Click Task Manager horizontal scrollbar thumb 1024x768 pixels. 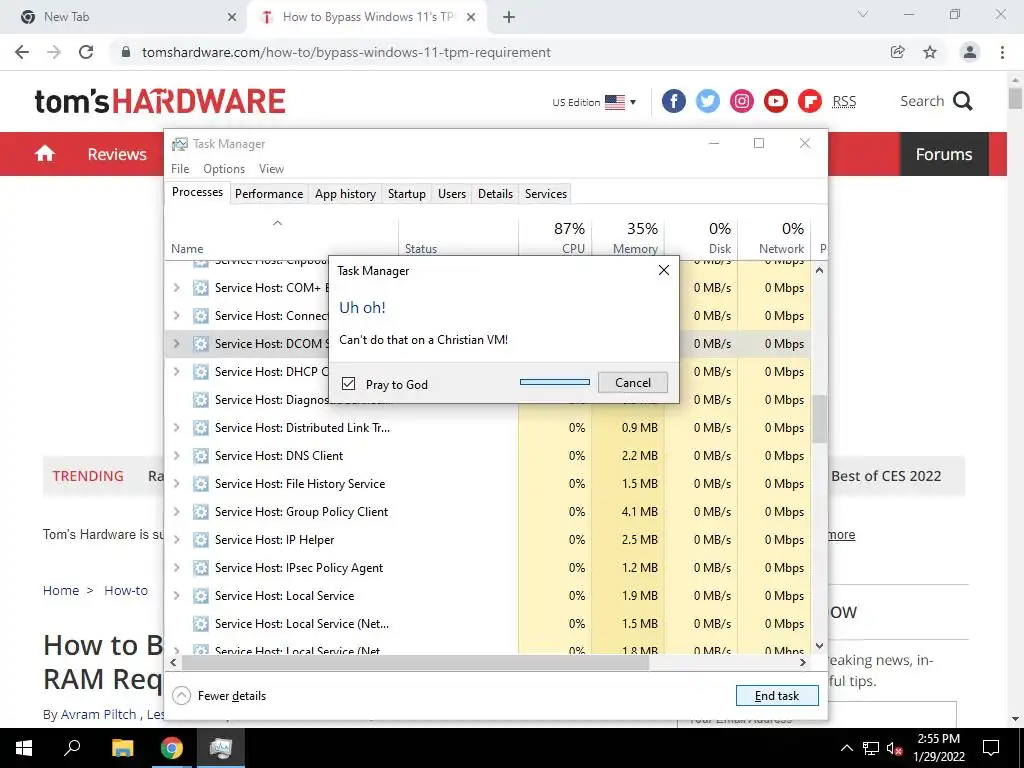415,662
